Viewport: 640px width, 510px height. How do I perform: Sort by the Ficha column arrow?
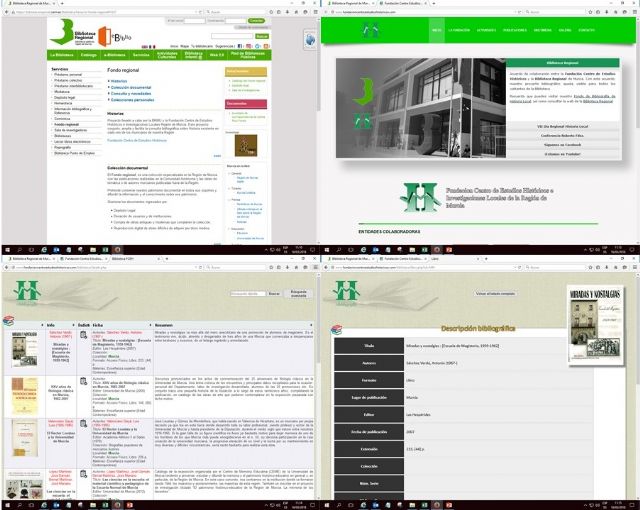pyautogui.click(x=150, y=325)
